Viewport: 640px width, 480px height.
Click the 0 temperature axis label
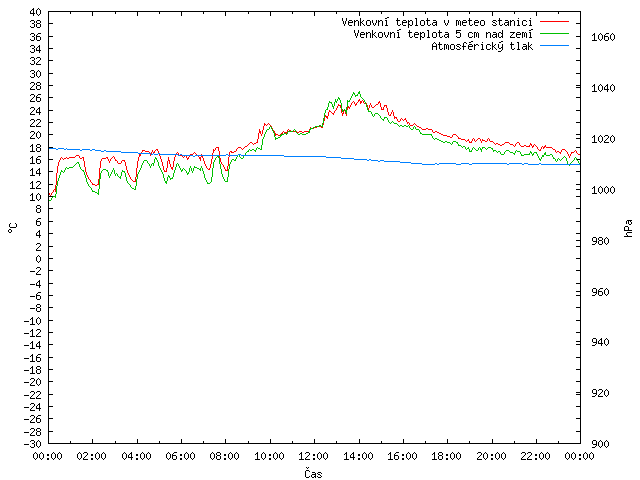38,259
